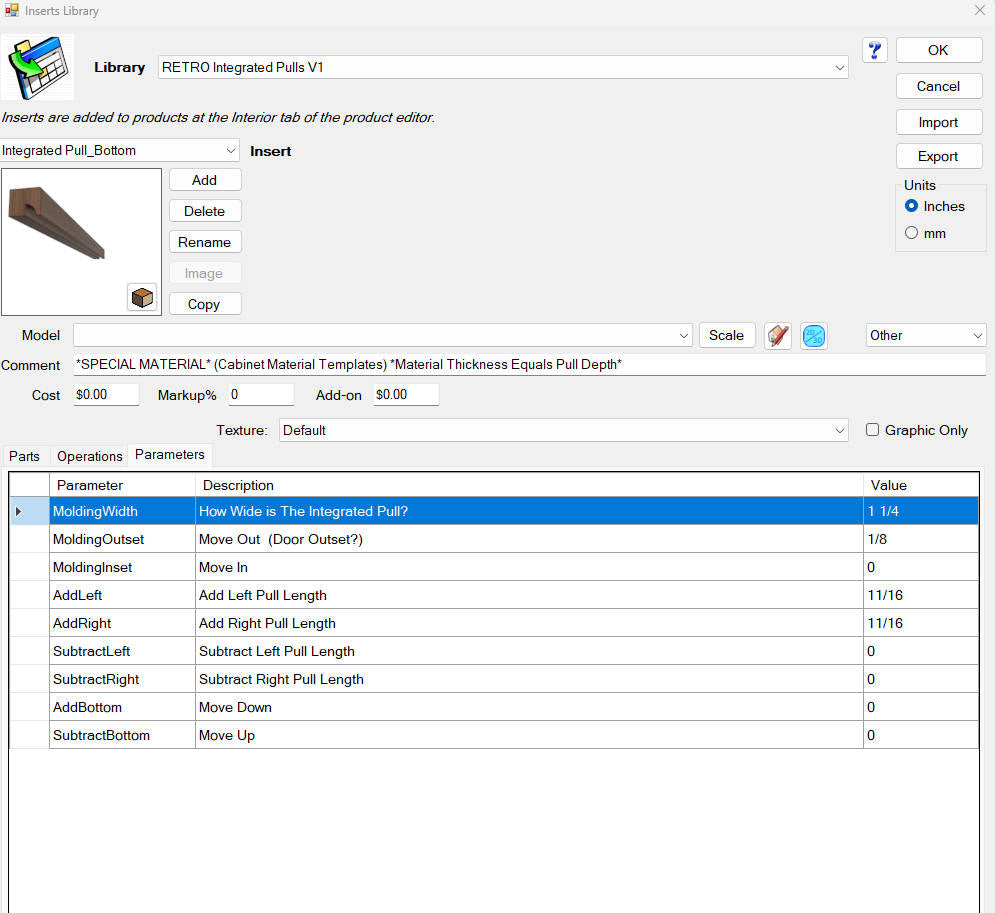The width and height of the screenshot is (995, 913).
Task: Click the Scale button
Action: pyautogui.click(x=727, y=335)
